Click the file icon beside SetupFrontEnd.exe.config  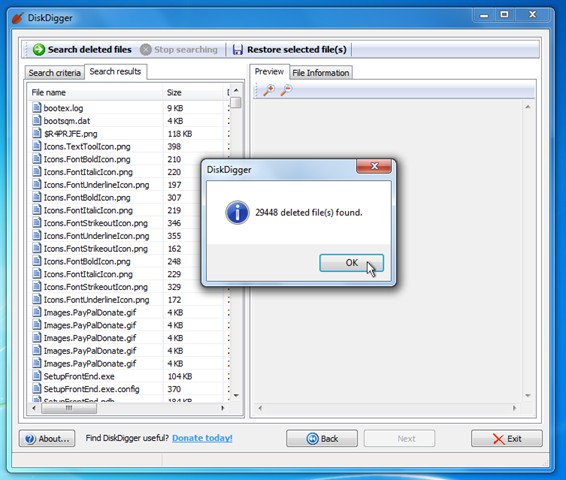click(36, 389)
